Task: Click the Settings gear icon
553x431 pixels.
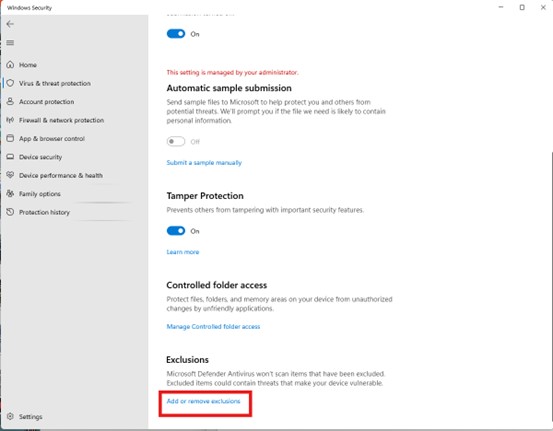Action: coord(10,416)
